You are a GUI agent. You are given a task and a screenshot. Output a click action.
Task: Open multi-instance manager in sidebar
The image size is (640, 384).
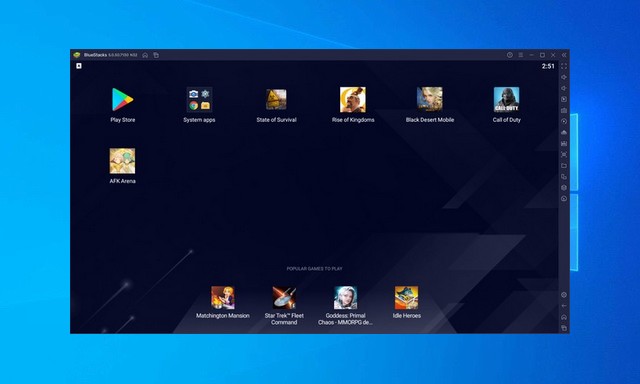click(564, 177)
